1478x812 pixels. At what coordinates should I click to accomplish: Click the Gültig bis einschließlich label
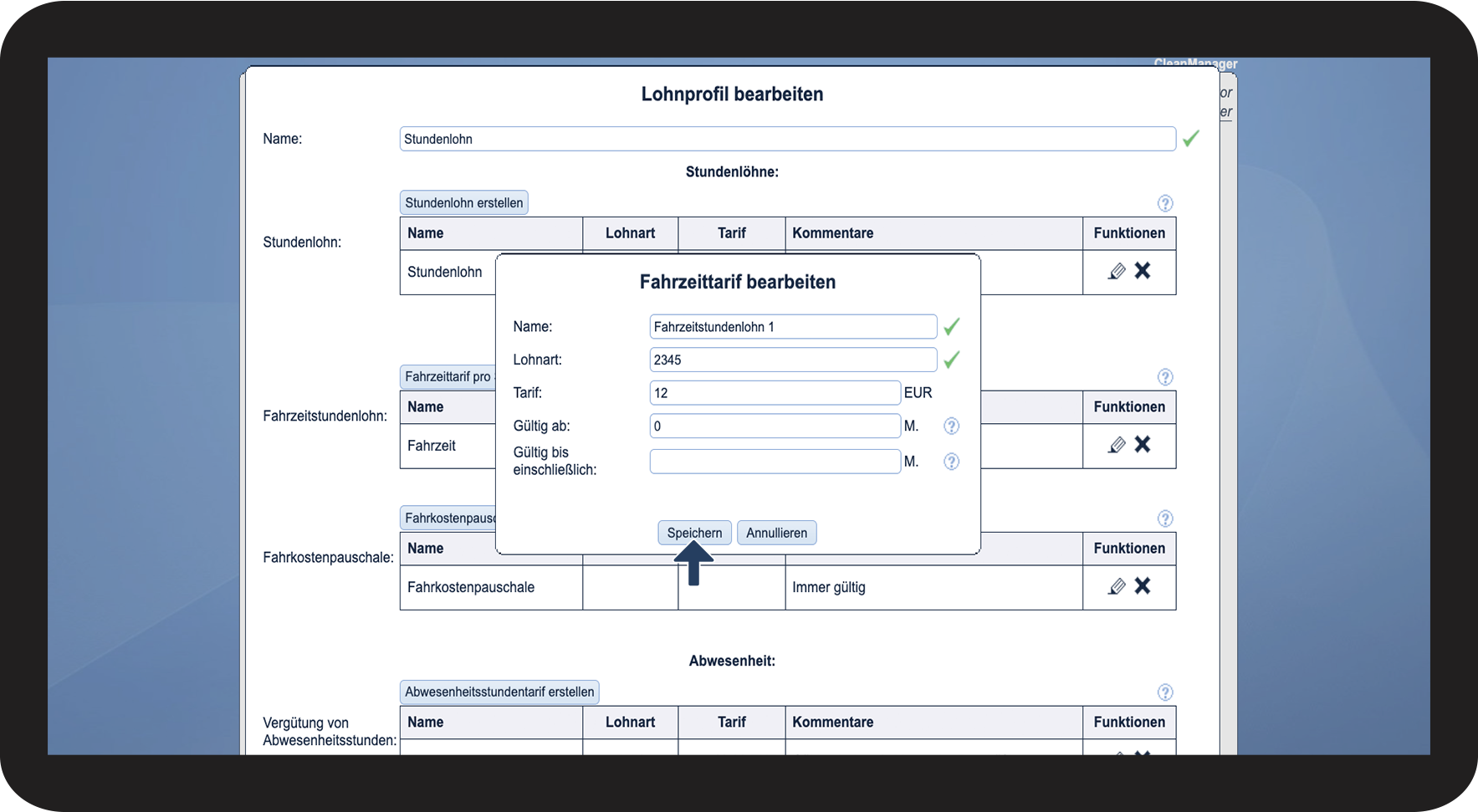[555, 461]
